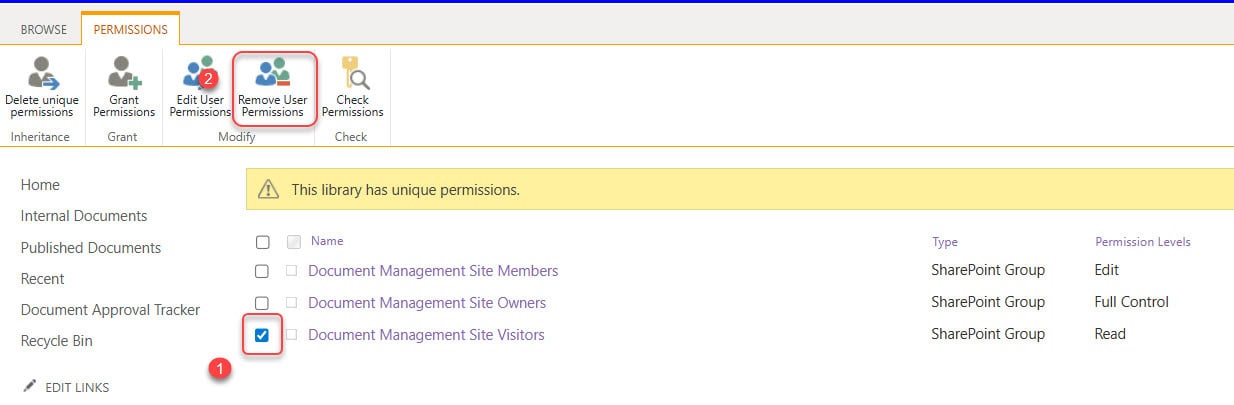Click the Grant ribbon group label
Screen dimensions: 1234x405
click(123, 137)
